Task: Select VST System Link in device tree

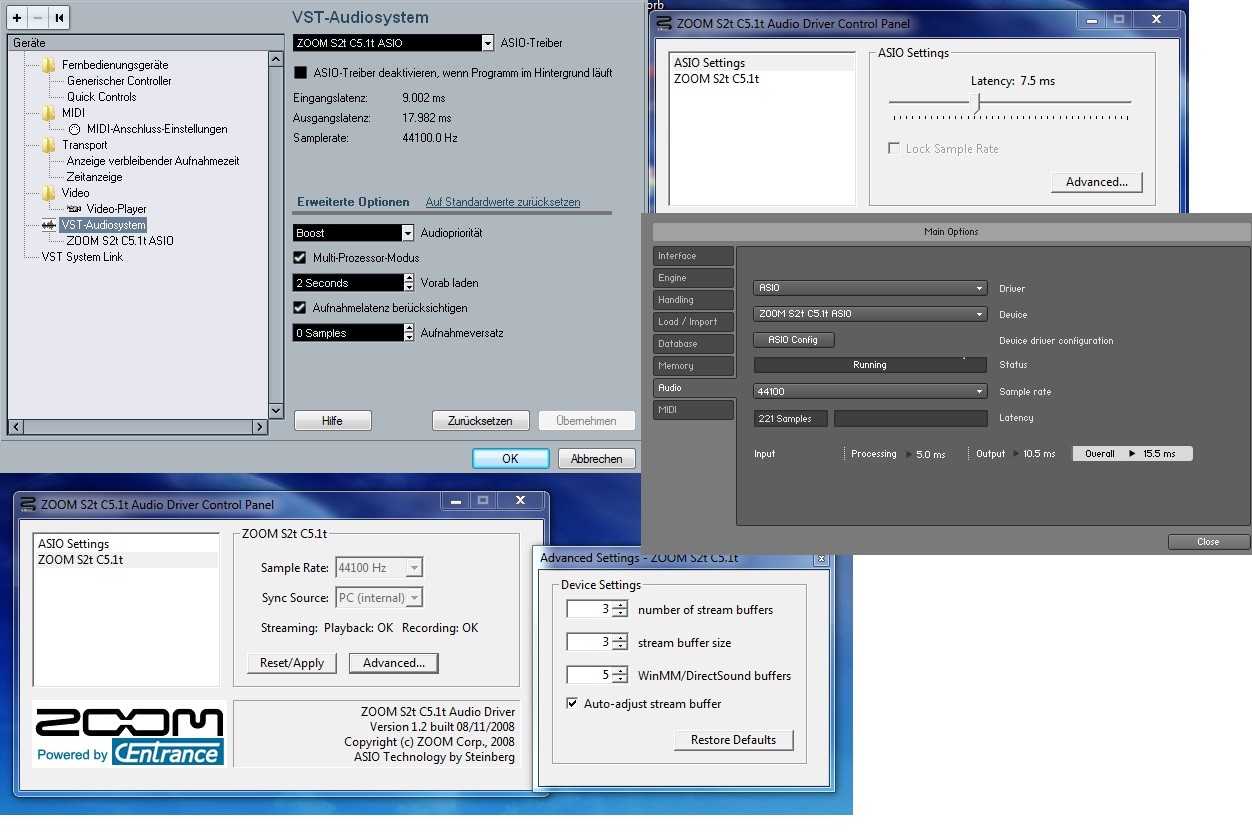Action: (82, 257)
